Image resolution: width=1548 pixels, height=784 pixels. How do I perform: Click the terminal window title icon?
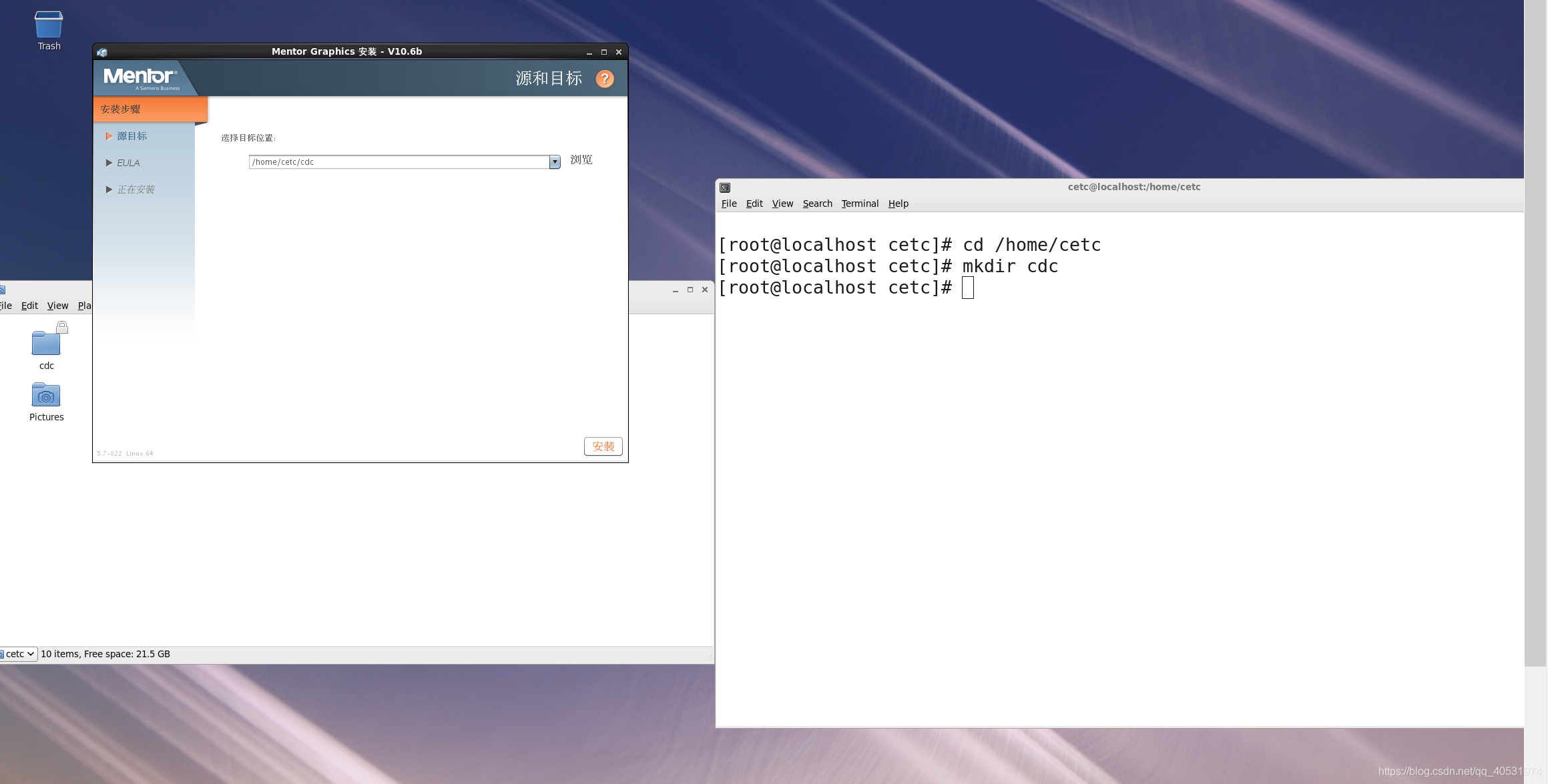(725, 187)
